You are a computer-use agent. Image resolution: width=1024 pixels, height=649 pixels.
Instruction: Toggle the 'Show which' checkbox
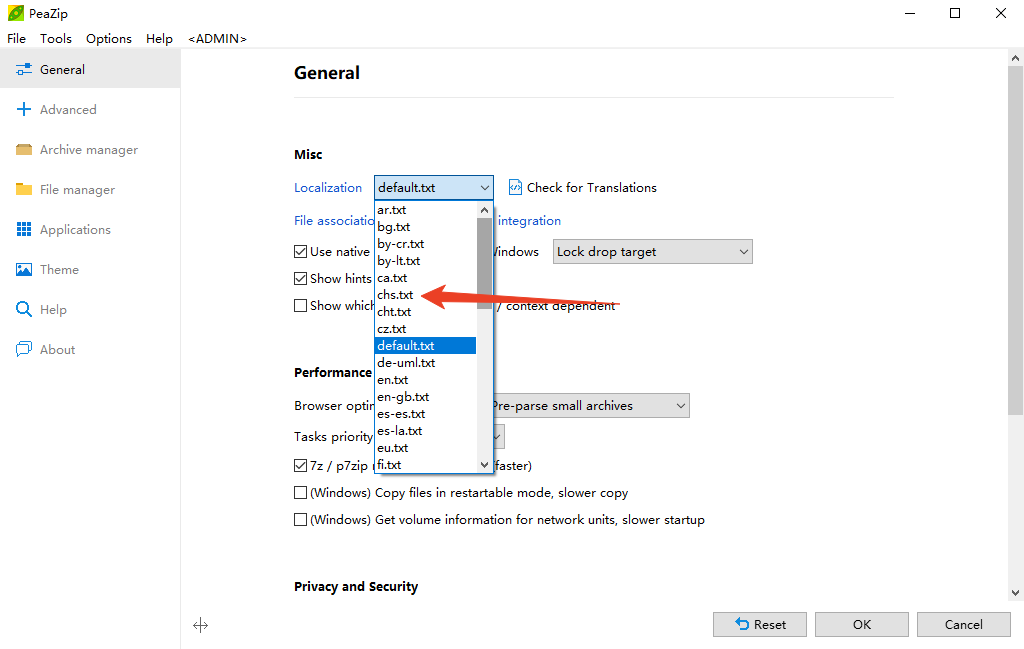coord(300,306)
